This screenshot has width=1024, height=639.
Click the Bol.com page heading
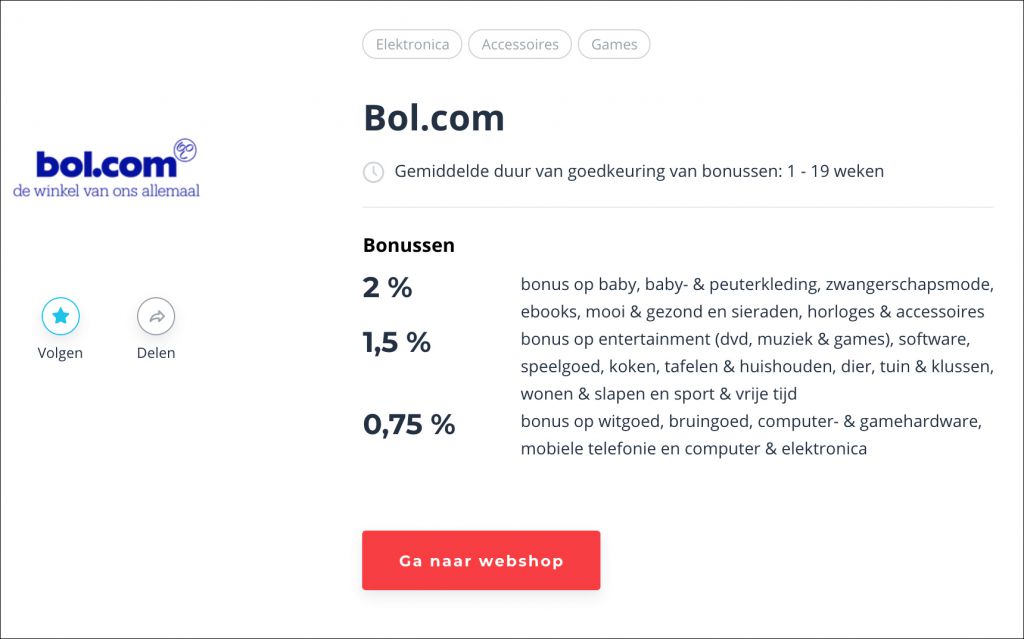pyautogui.click(x=434, y=118)
